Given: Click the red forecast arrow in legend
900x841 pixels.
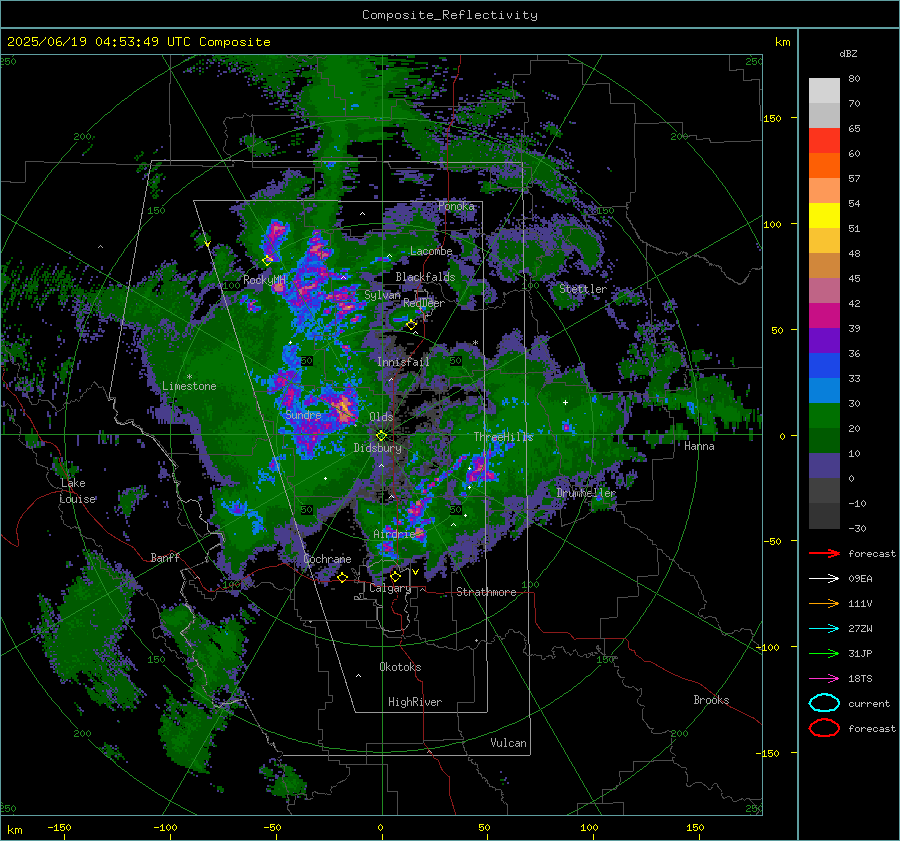Looking at the screenshot, I should (x=824, y=553).
